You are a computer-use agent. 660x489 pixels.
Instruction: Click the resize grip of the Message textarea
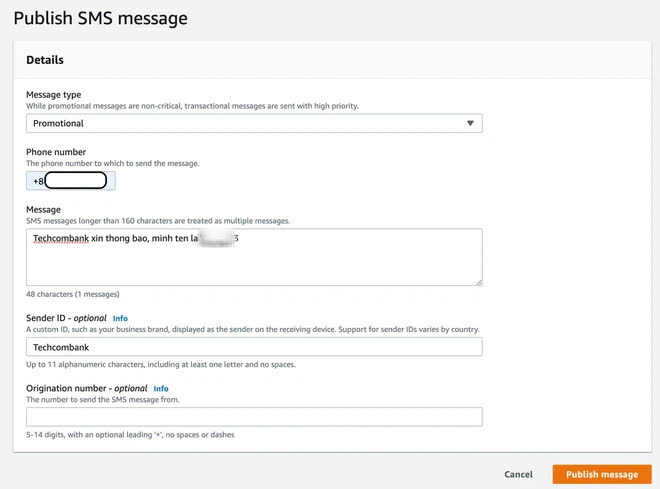[479, 282]
